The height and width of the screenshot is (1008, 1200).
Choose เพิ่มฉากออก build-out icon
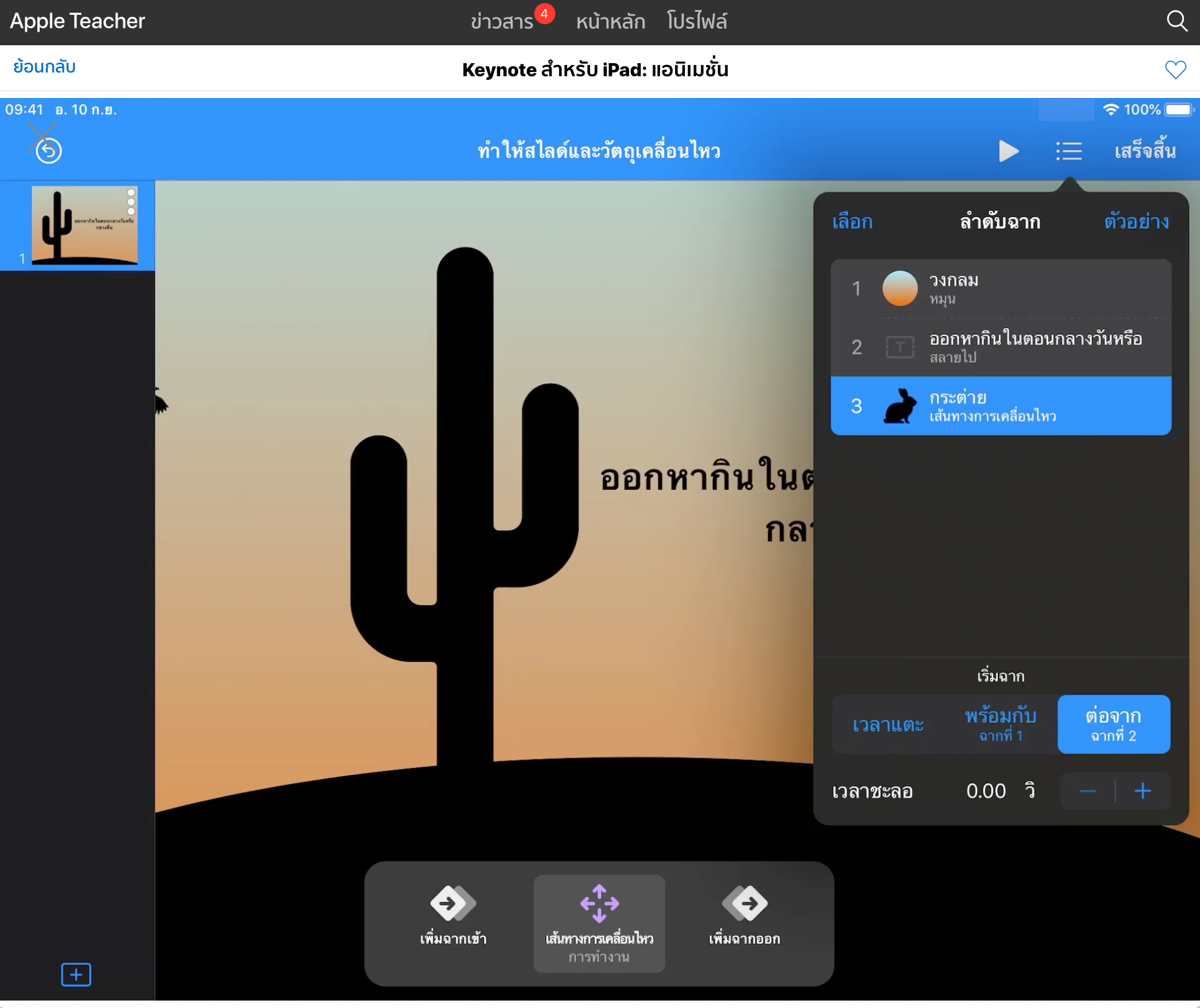744,916
